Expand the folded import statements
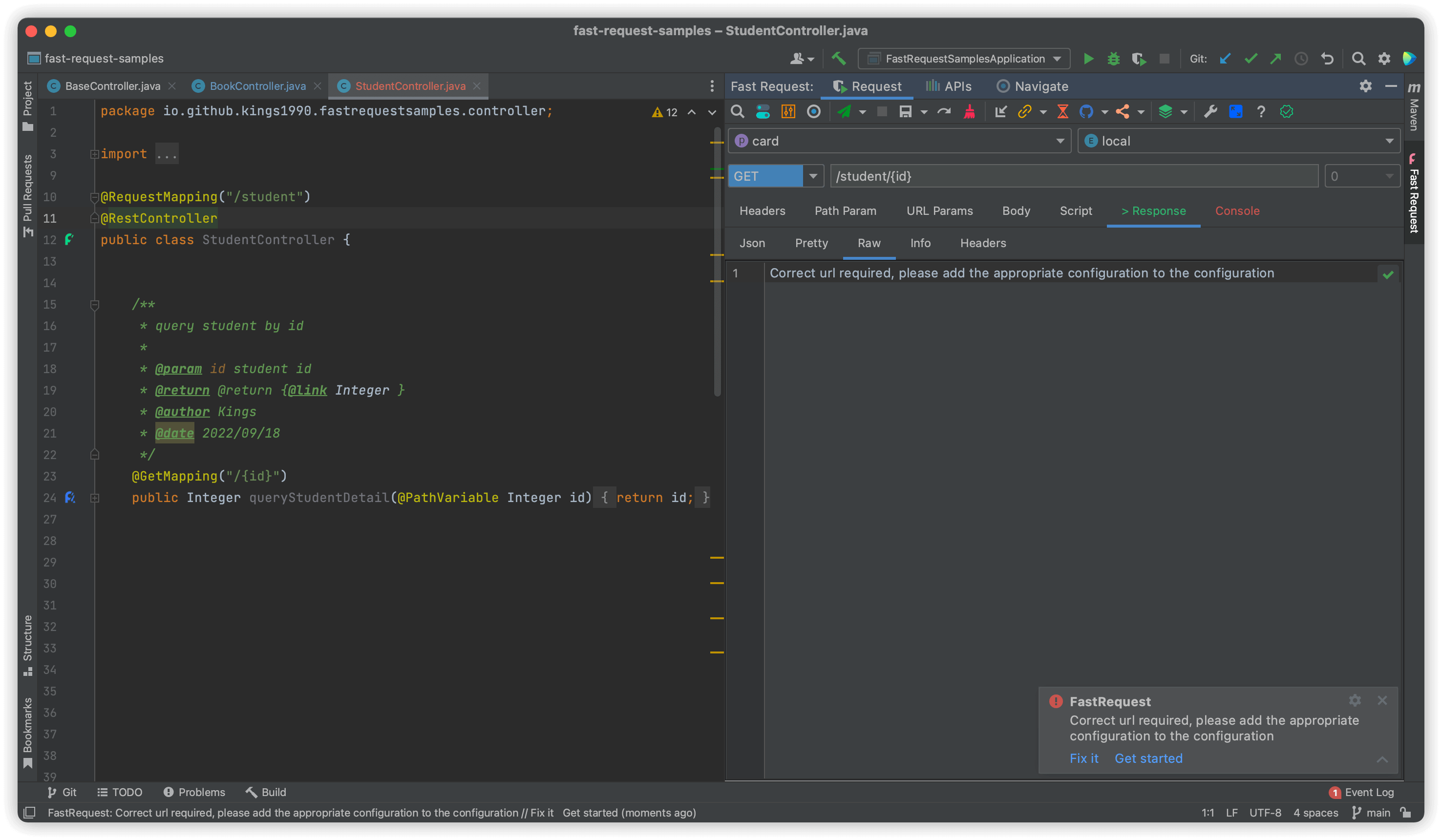 point(94,154)
